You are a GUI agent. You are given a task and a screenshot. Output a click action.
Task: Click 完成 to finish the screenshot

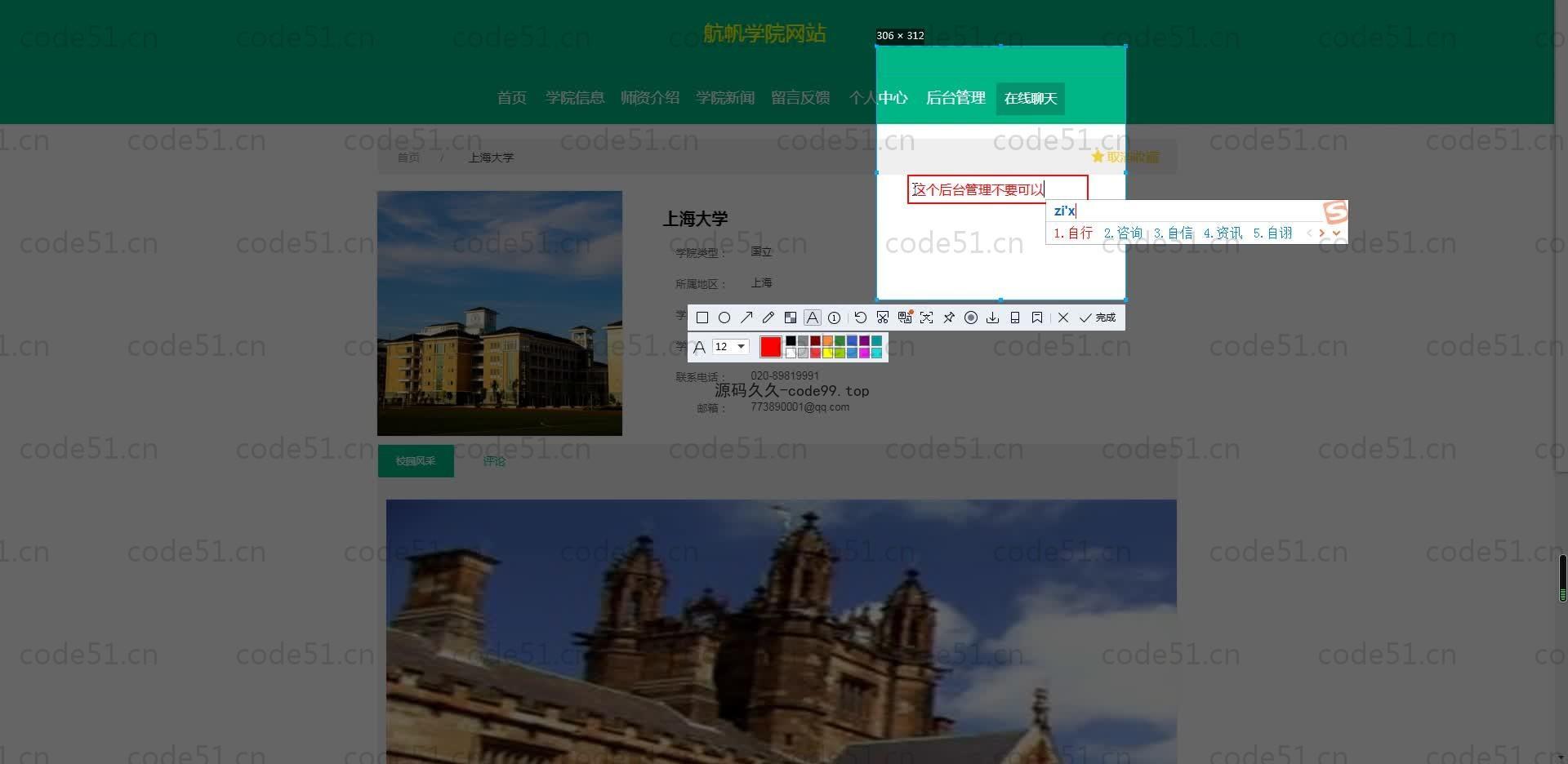tap(1098, 318)
